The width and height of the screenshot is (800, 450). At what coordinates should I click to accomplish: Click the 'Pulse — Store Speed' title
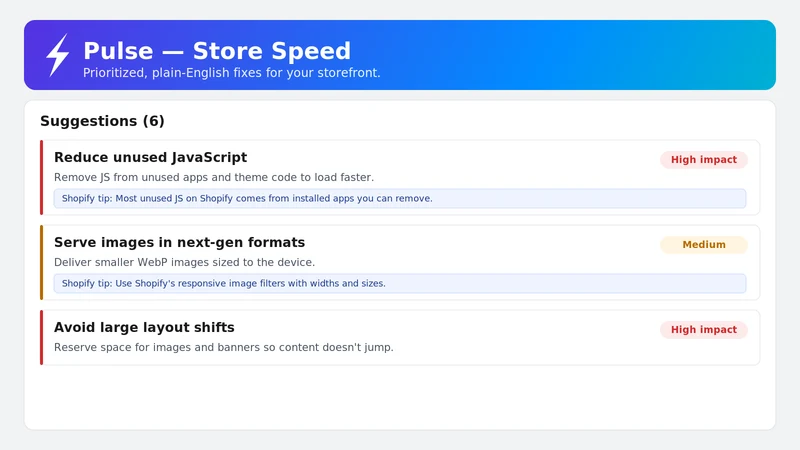click(217, 51)
